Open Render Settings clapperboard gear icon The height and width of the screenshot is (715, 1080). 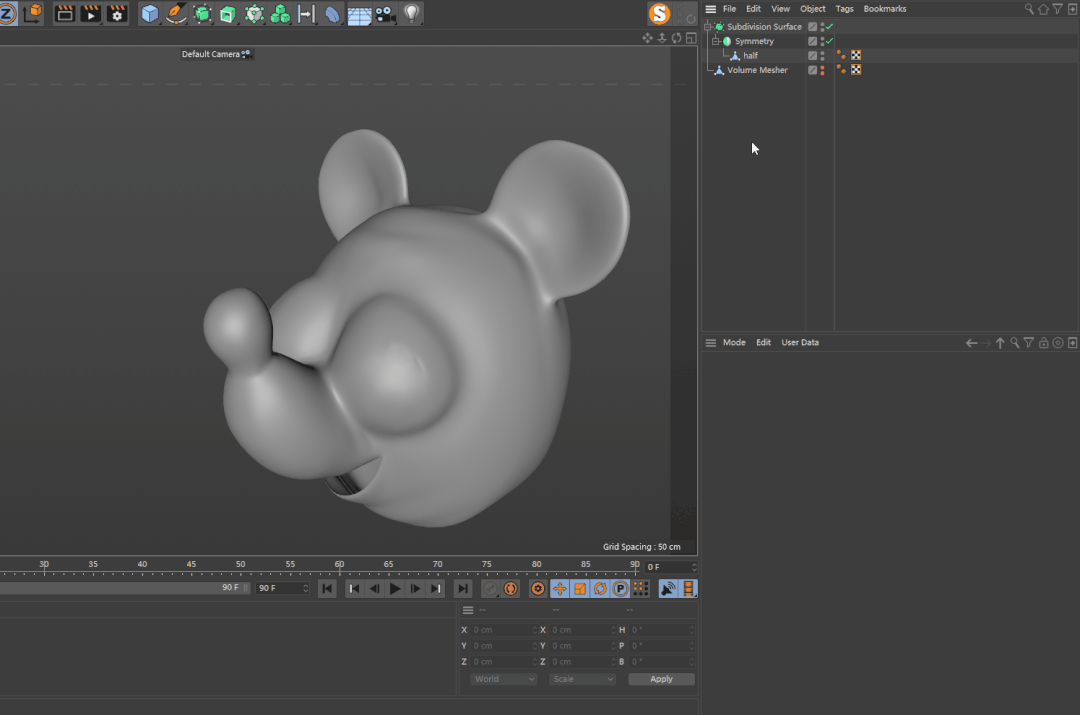click(116, 13)
